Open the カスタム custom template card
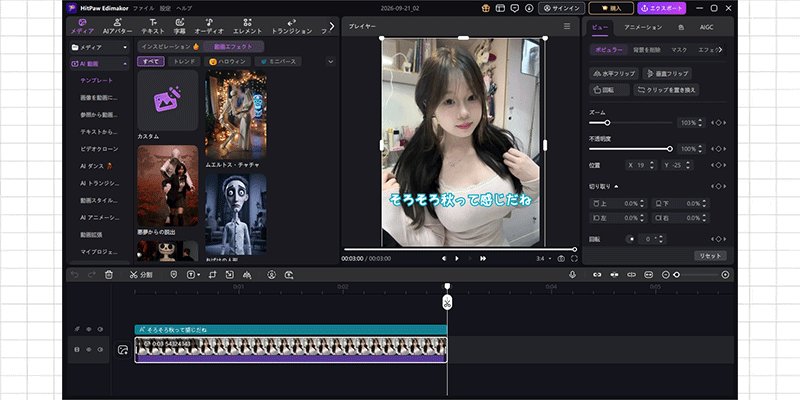 click(x=167, y=100)
